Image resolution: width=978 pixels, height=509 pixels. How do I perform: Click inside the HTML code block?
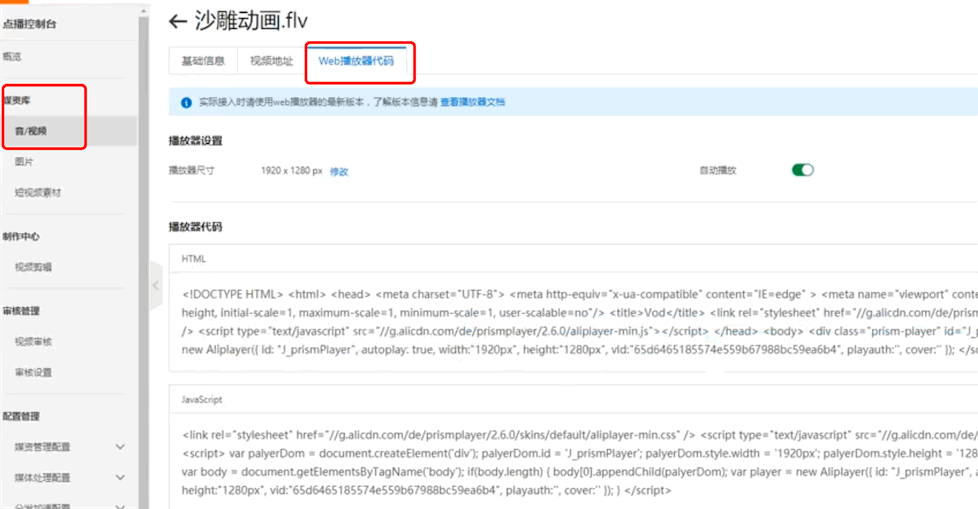tap(573, 322)
